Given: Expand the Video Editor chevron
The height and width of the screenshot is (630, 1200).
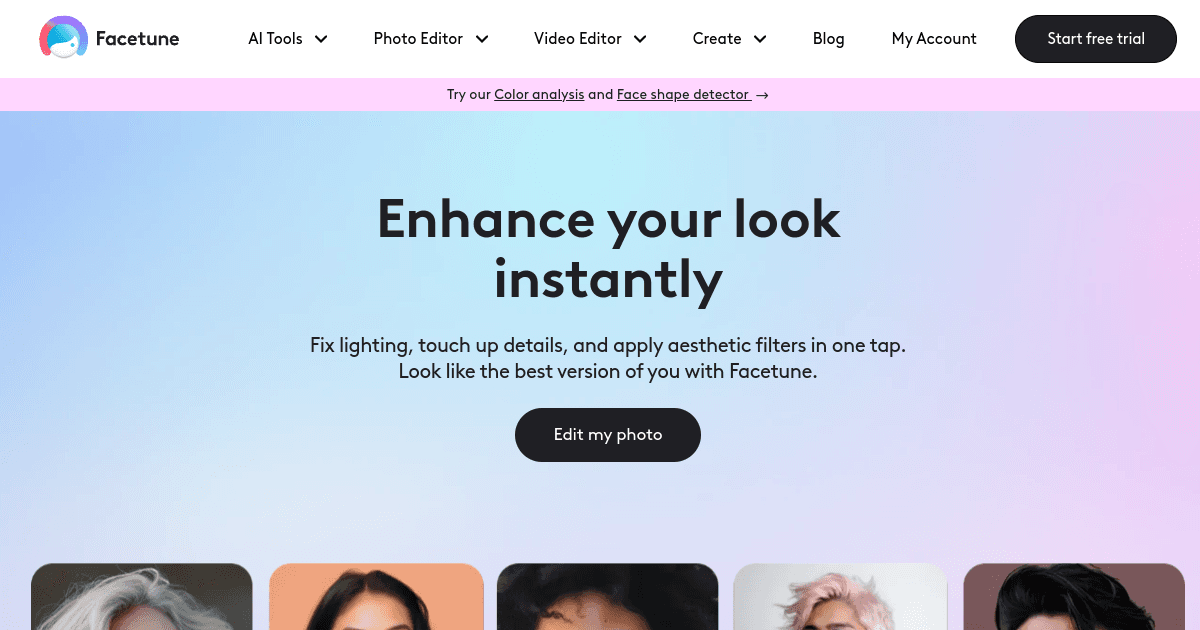Looking at the screenshot, I should pos(640,39).
